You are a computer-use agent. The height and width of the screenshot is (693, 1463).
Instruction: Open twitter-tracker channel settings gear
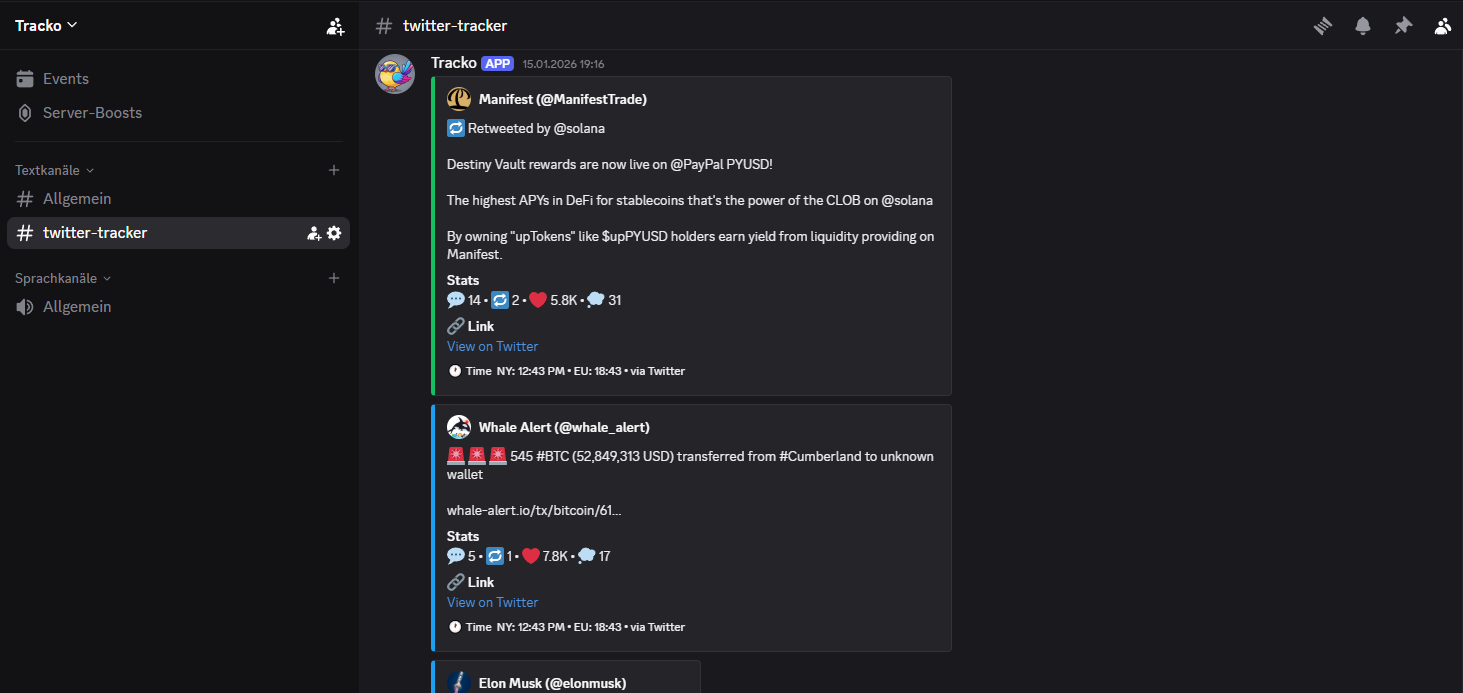(334, 233)
